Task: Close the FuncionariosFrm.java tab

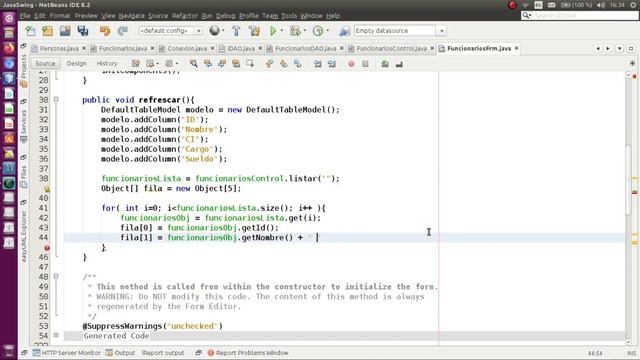Action: [517, 48]
